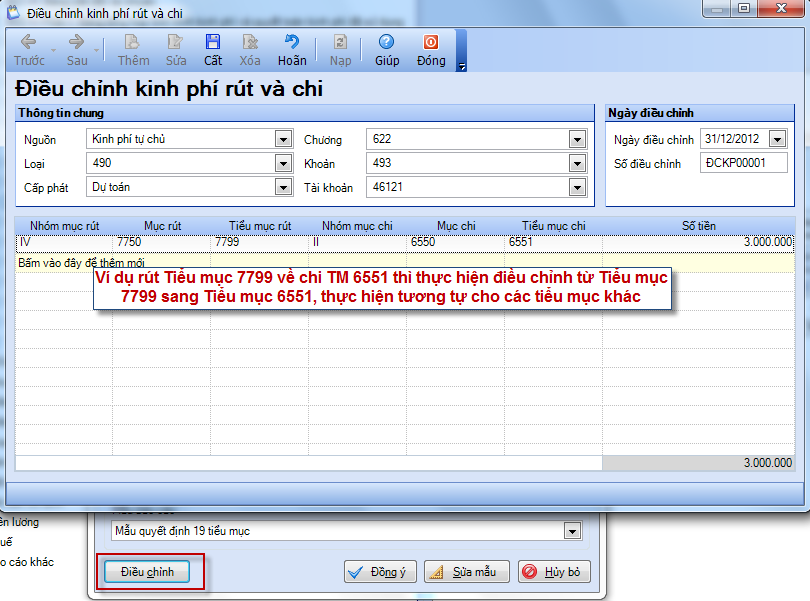This screenshot has width=810, height=601.
Task: Expand the Tài khoản 46121 dropdown
Action: [577, 187]
